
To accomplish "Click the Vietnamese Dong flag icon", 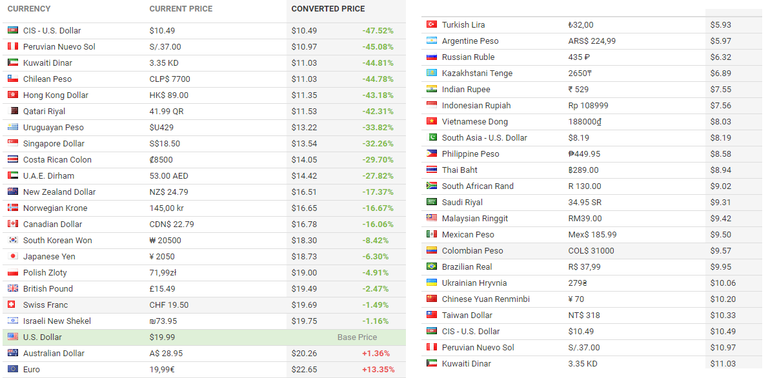I will (432, 121).
